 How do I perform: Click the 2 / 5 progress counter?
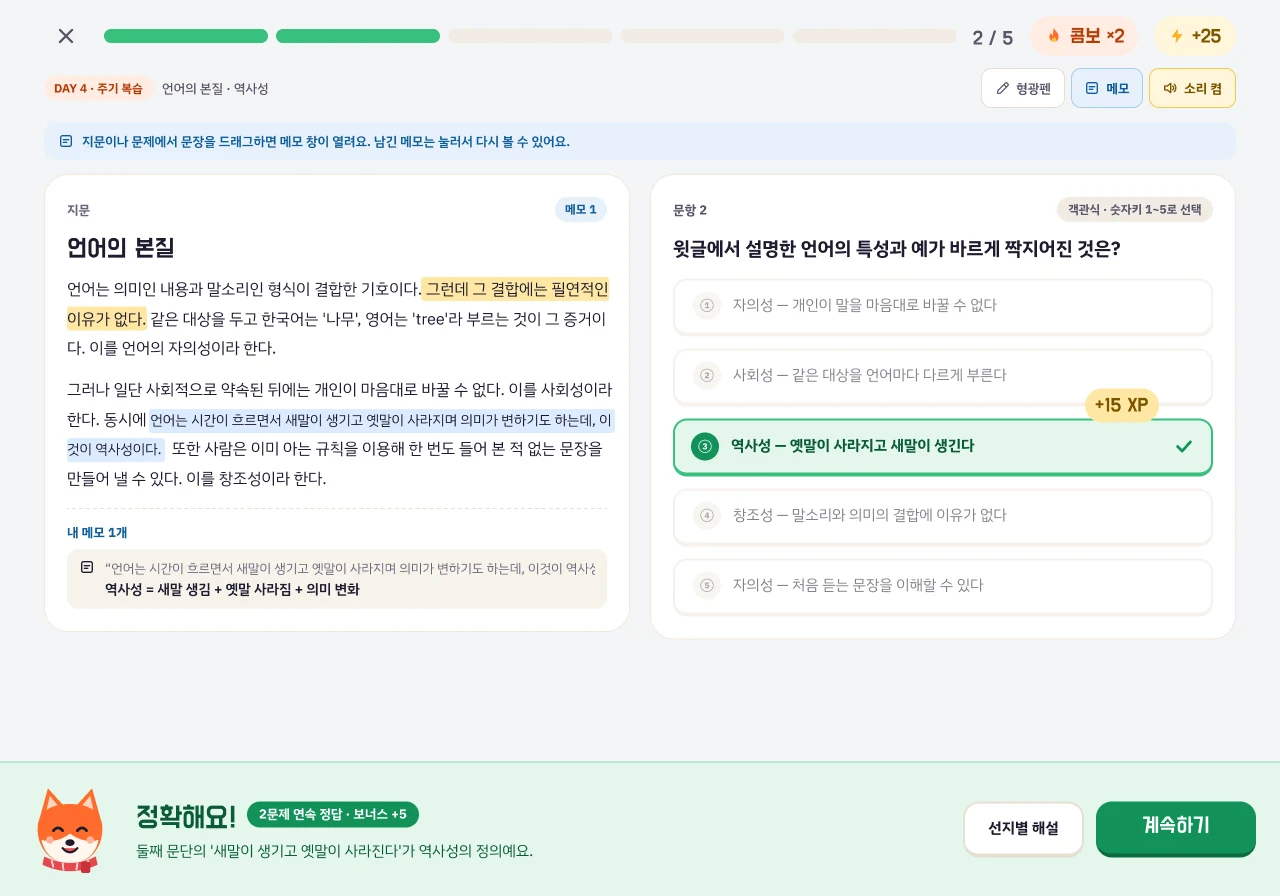(x=993, y=38)
